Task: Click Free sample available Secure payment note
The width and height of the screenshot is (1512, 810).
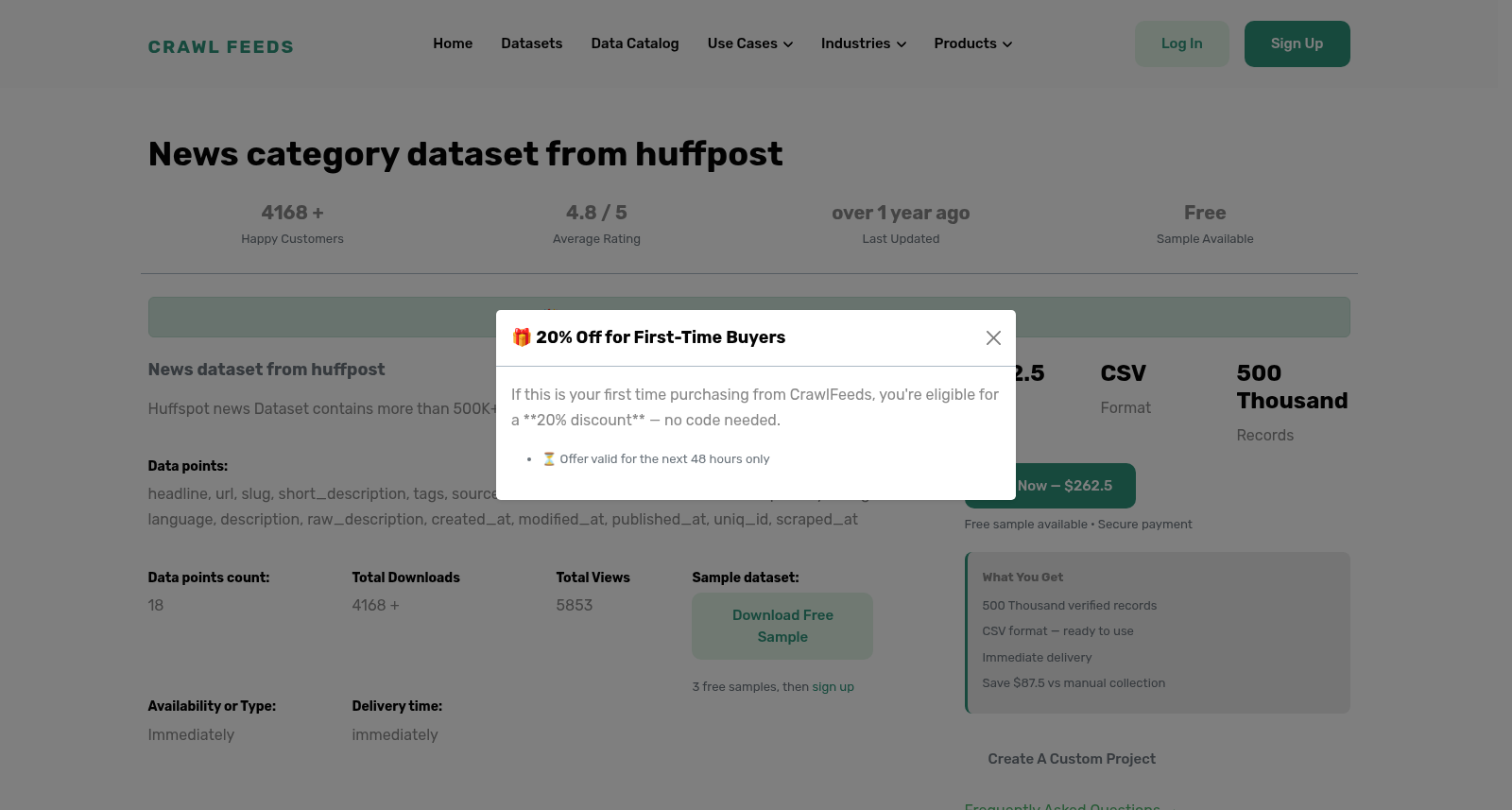Action: pyautogui.click(x=1078, y=525)
